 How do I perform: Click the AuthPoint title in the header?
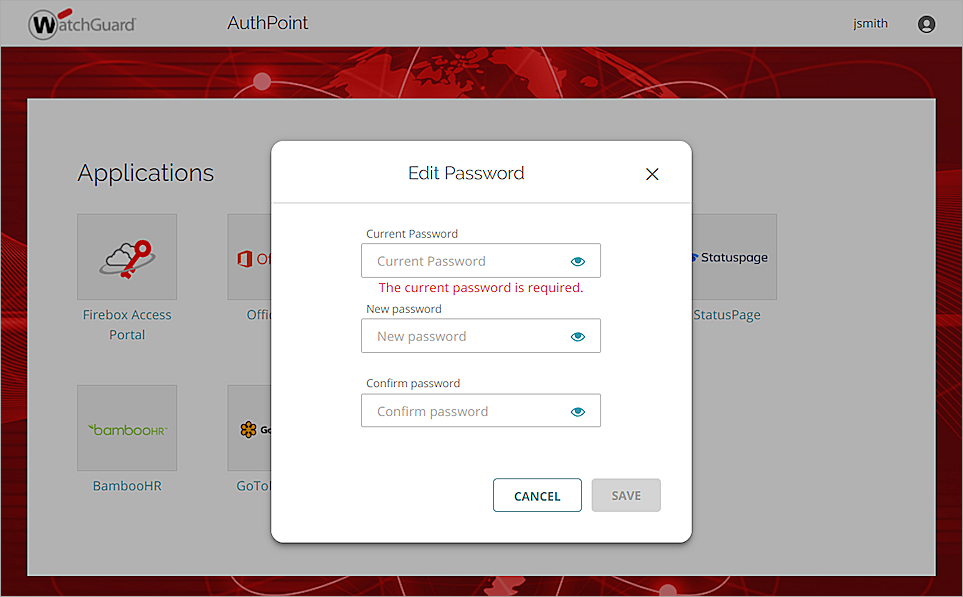[267, 22]
